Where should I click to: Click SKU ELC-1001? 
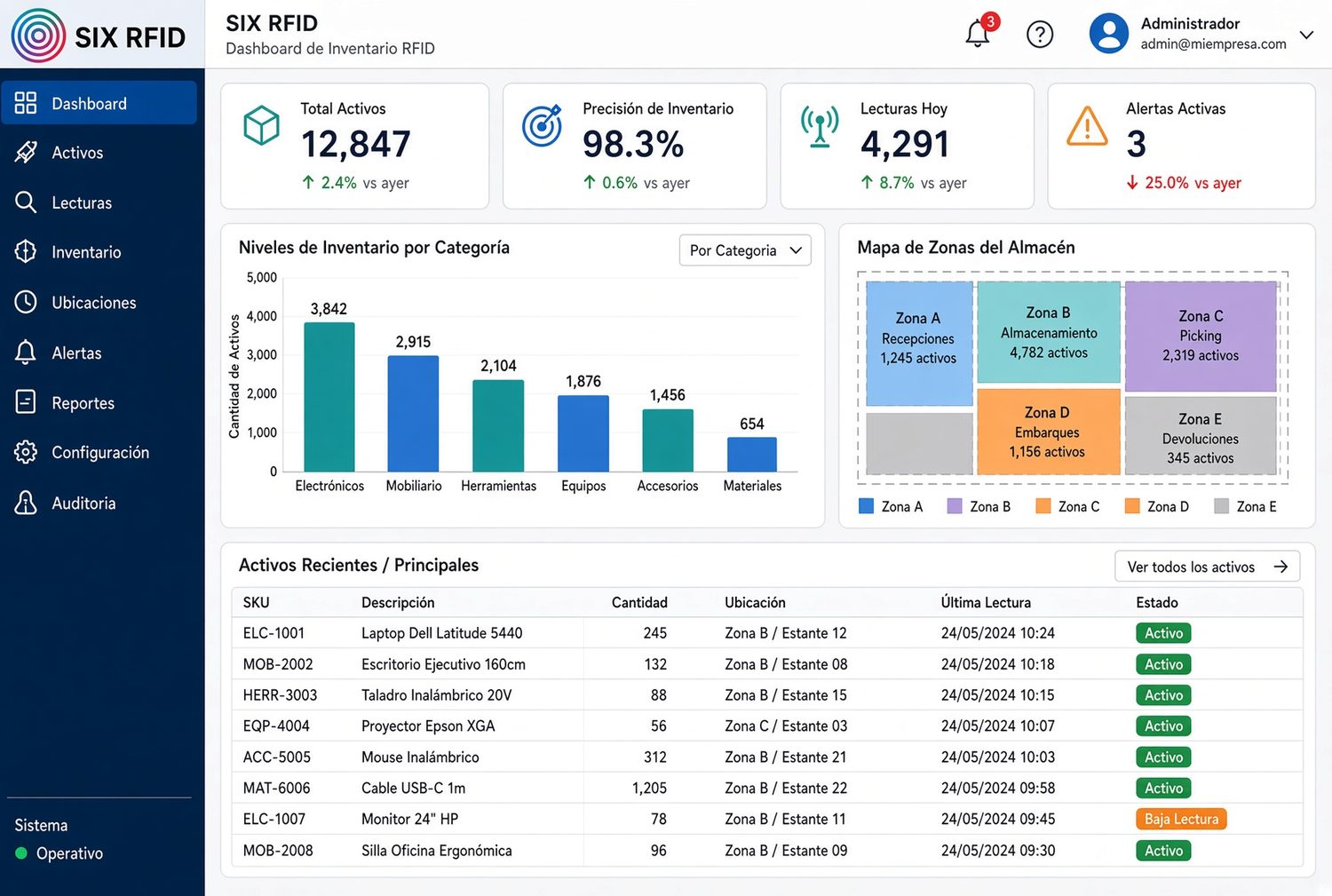274,633
